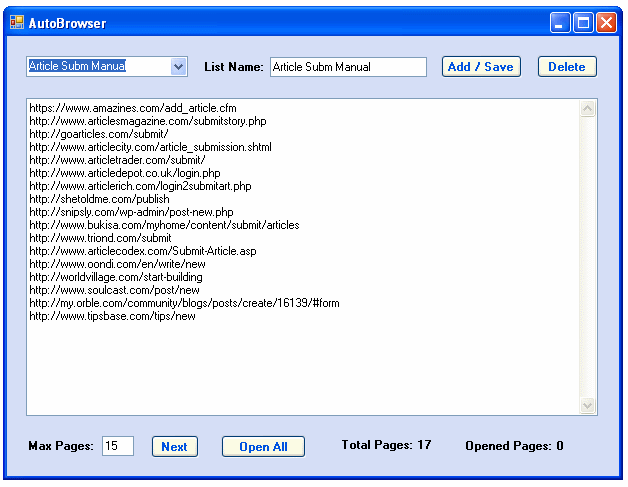Click the snipsly.com/wp-admin/post-new.php line
Viewport: 628px width, 487px height.
[x=131, y=212]
